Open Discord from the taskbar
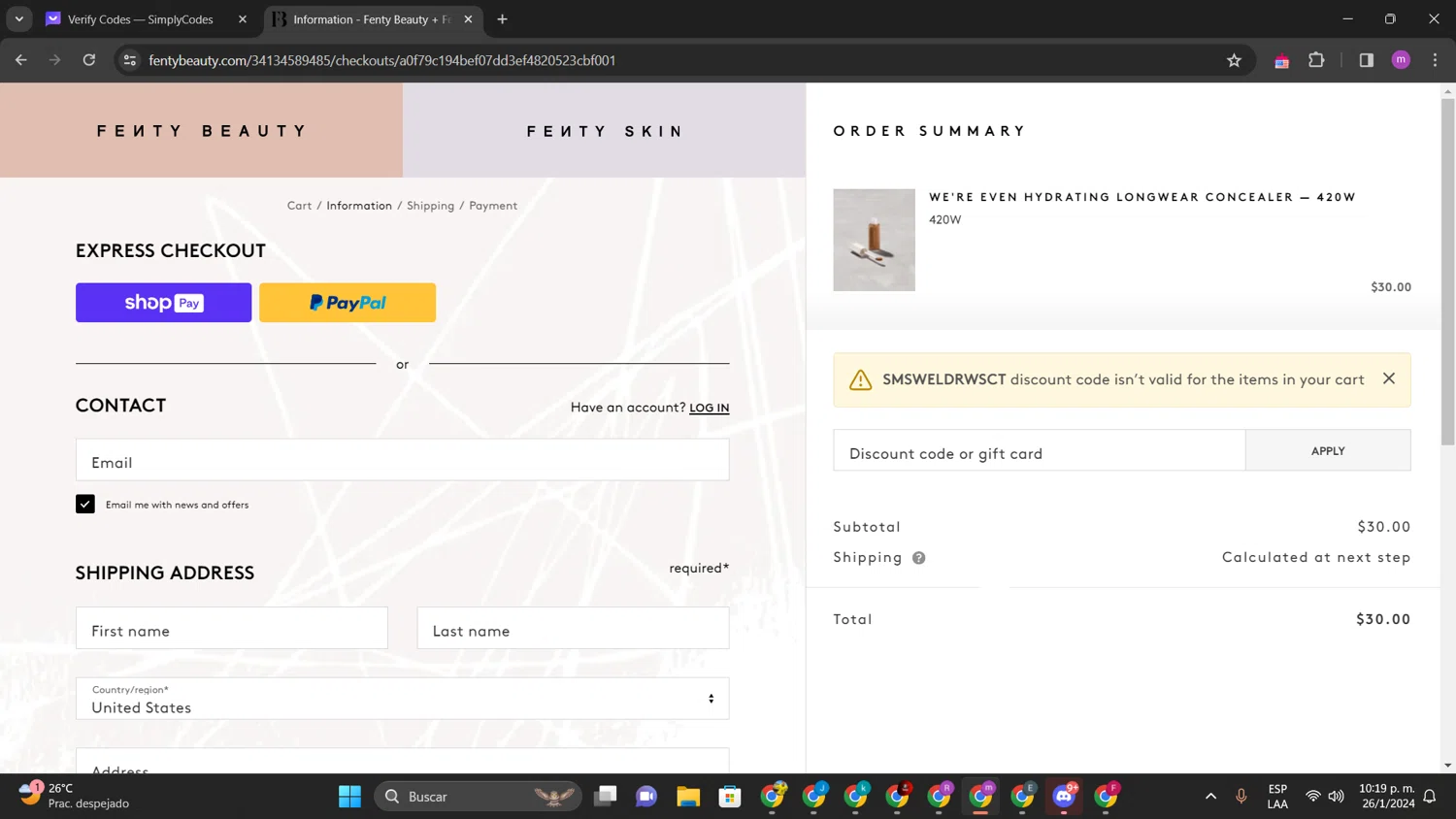The image size is (1456, 819). point(1065,797)
